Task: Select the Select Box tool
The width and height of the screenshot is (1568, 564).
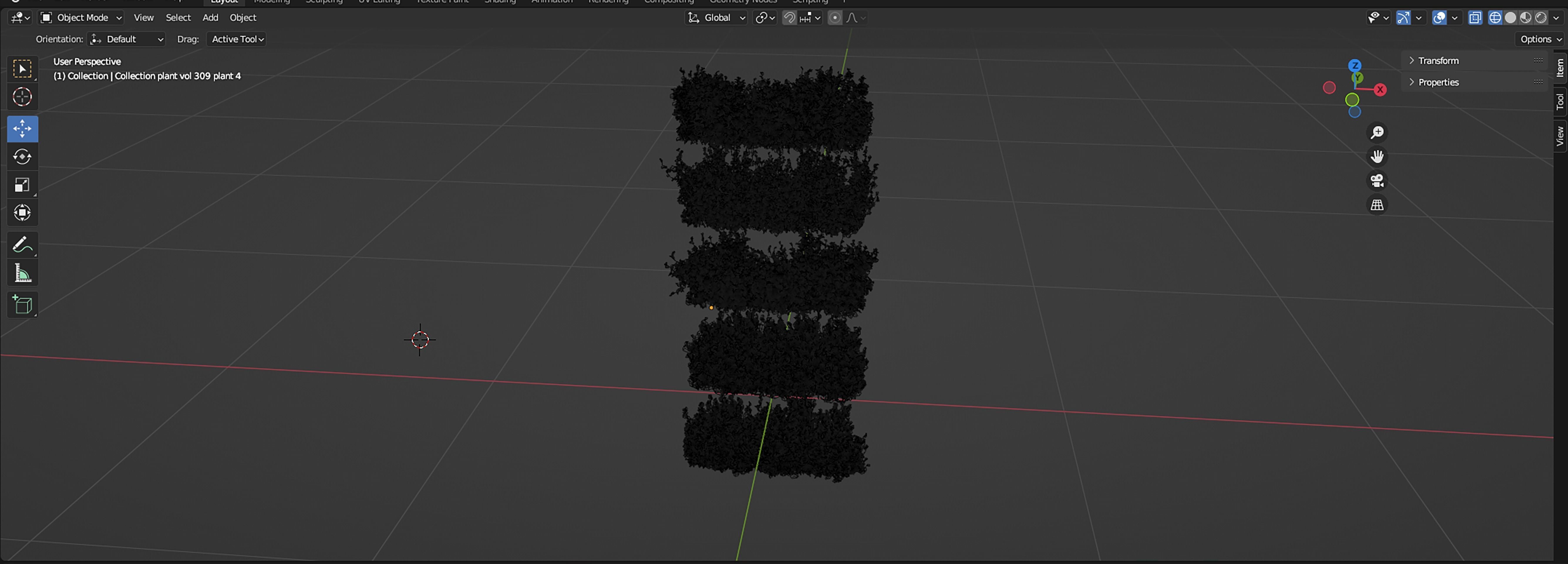Action: pos(23,69)
